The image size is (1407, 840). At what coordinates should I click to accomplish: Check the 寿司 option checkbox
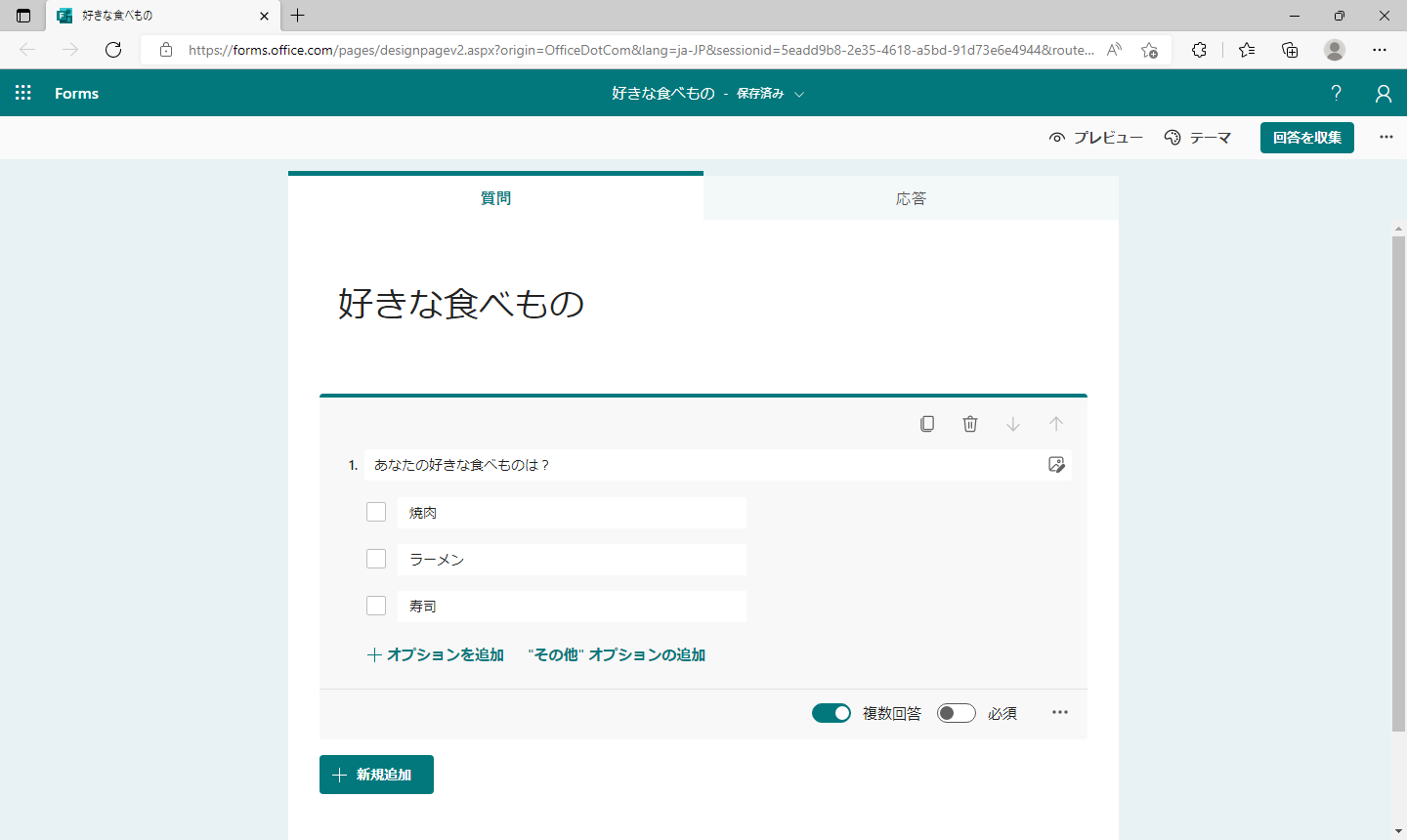[376, 606]
